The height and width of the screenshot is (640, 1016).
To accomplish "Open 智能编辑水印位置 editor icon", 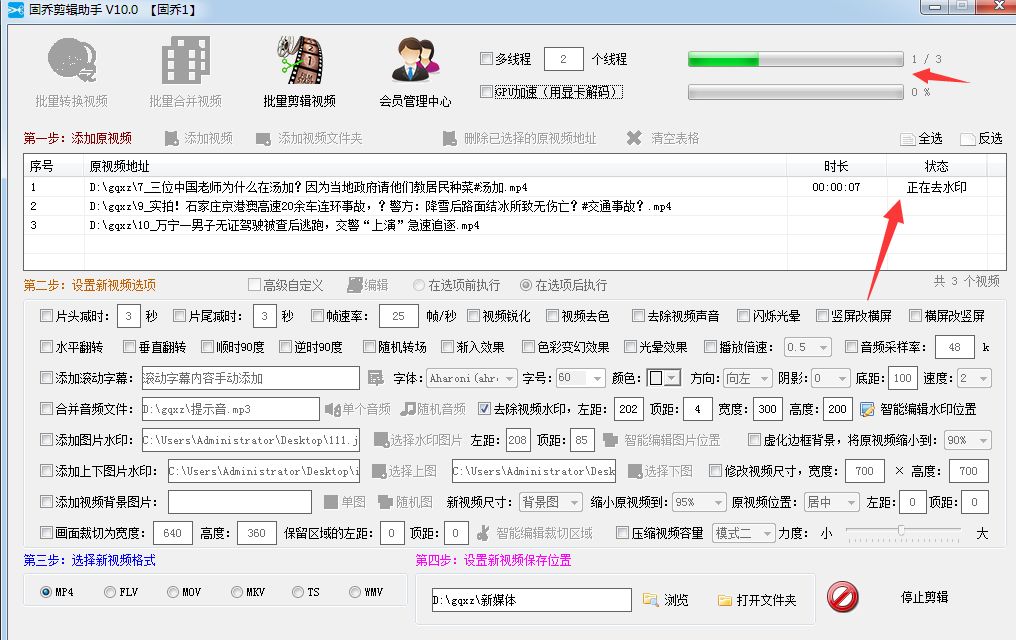I will click(x=867, y=409).
